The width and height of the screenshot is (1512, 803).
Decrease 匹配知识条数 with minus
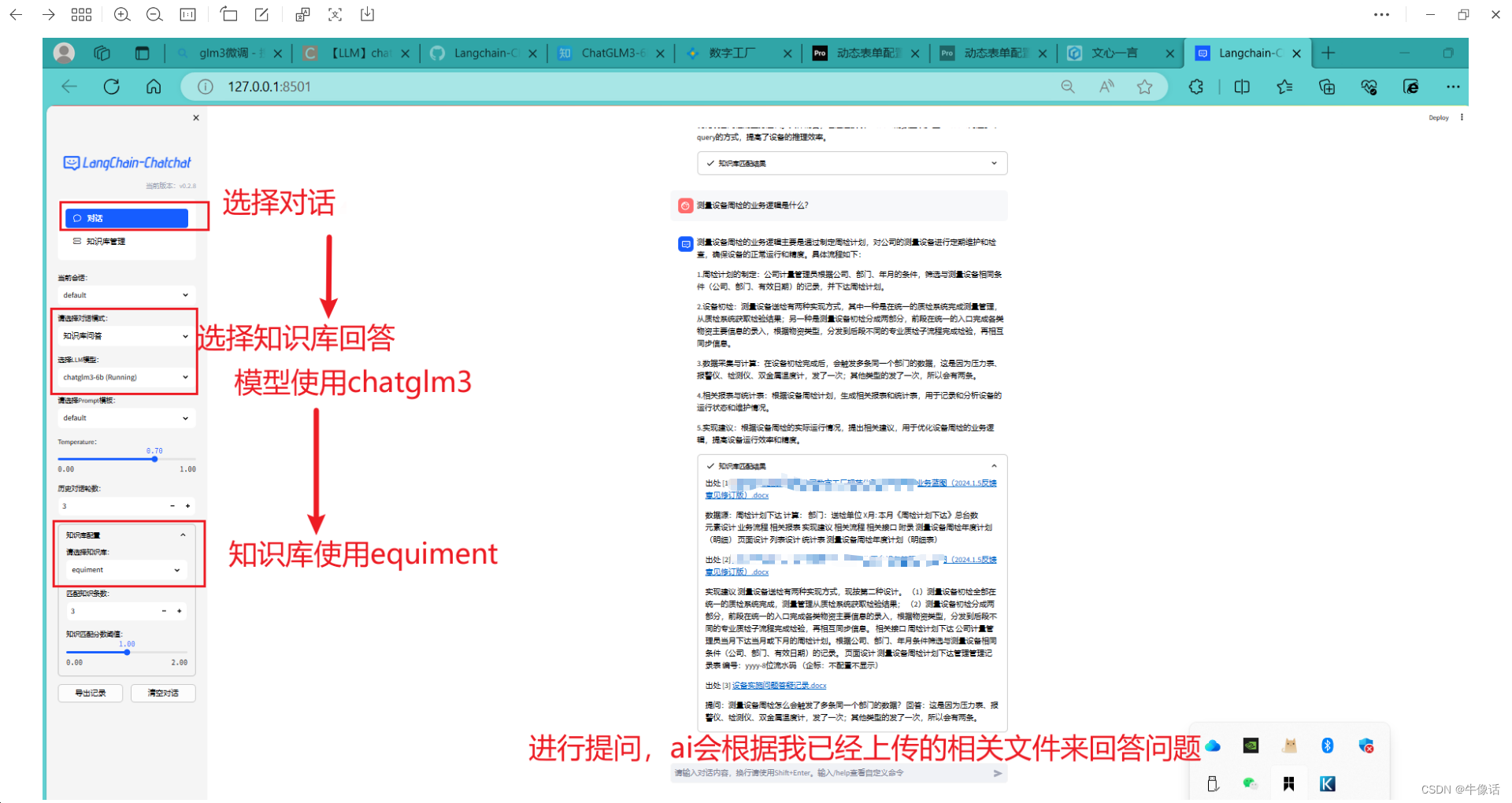(x=164, y=611)
